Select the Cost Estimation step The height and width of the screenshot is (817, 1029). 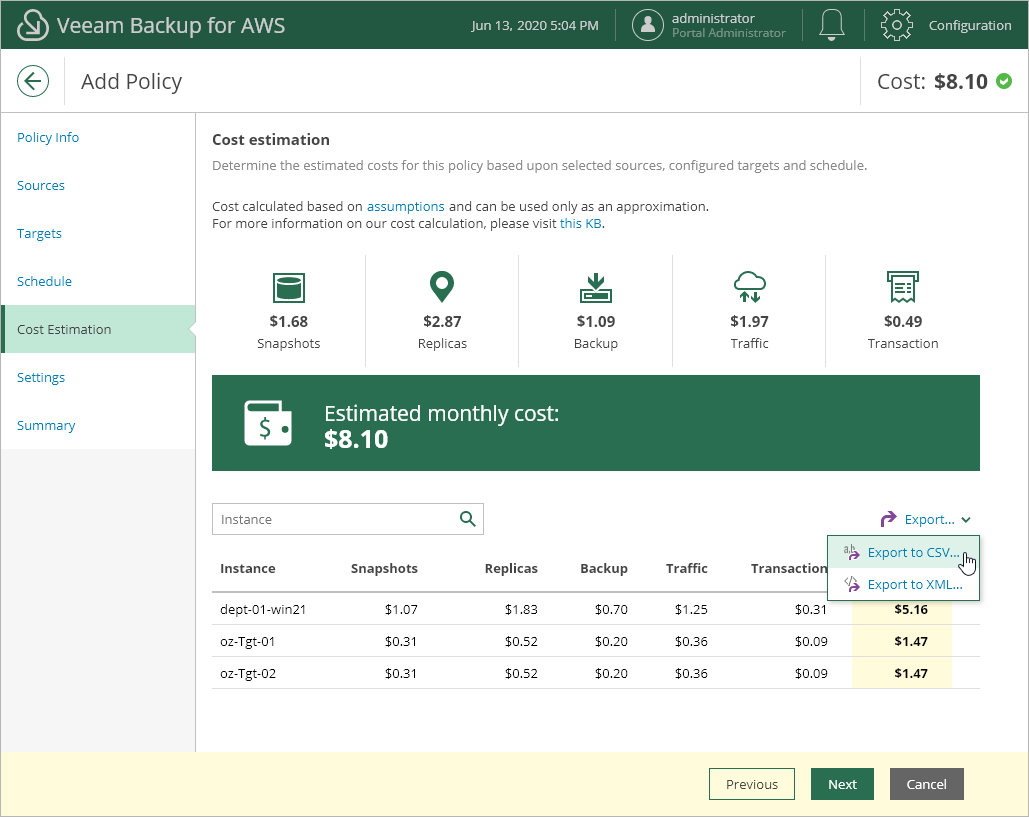pyautogui.click(x=98, y=329)
